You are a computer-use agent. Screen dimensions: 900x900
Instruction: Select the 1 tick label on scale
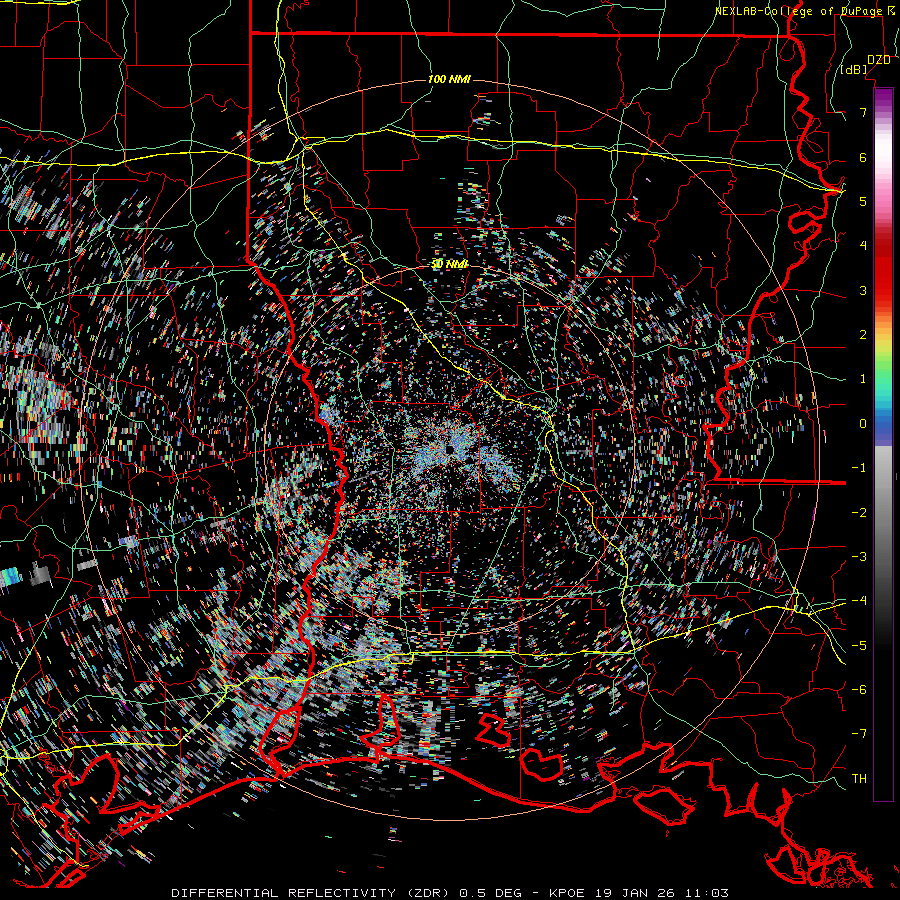coord(863,379)
